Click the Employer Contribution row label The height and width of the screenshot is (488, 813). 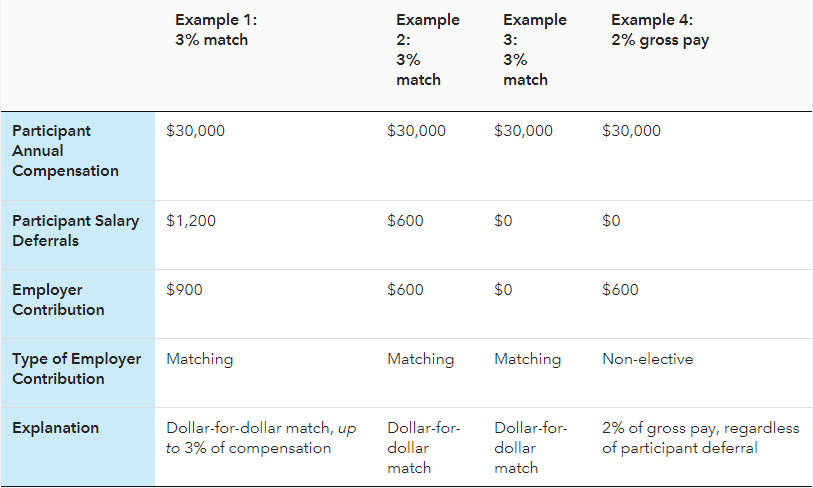[x=58, y=299]
